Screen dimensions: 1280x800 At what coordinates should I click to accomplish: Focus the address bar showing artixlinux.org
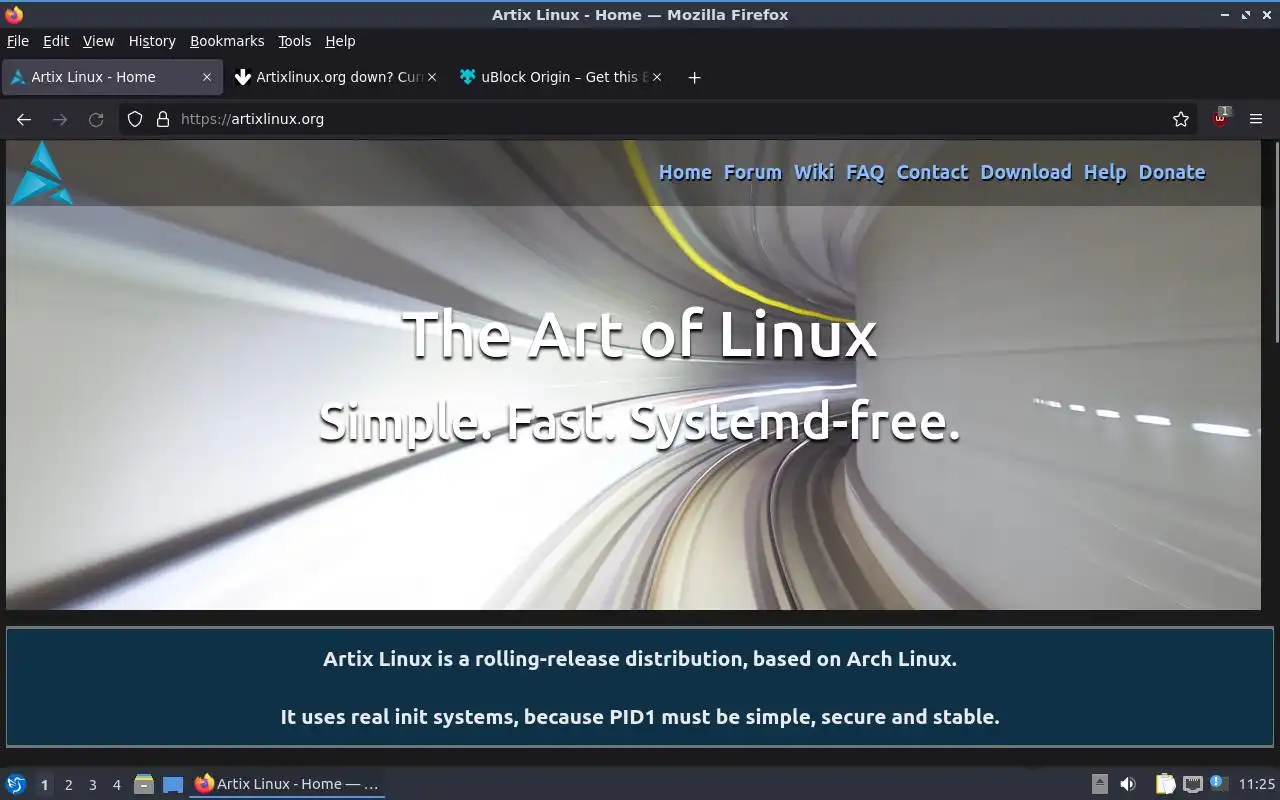(x=660, y=119)
